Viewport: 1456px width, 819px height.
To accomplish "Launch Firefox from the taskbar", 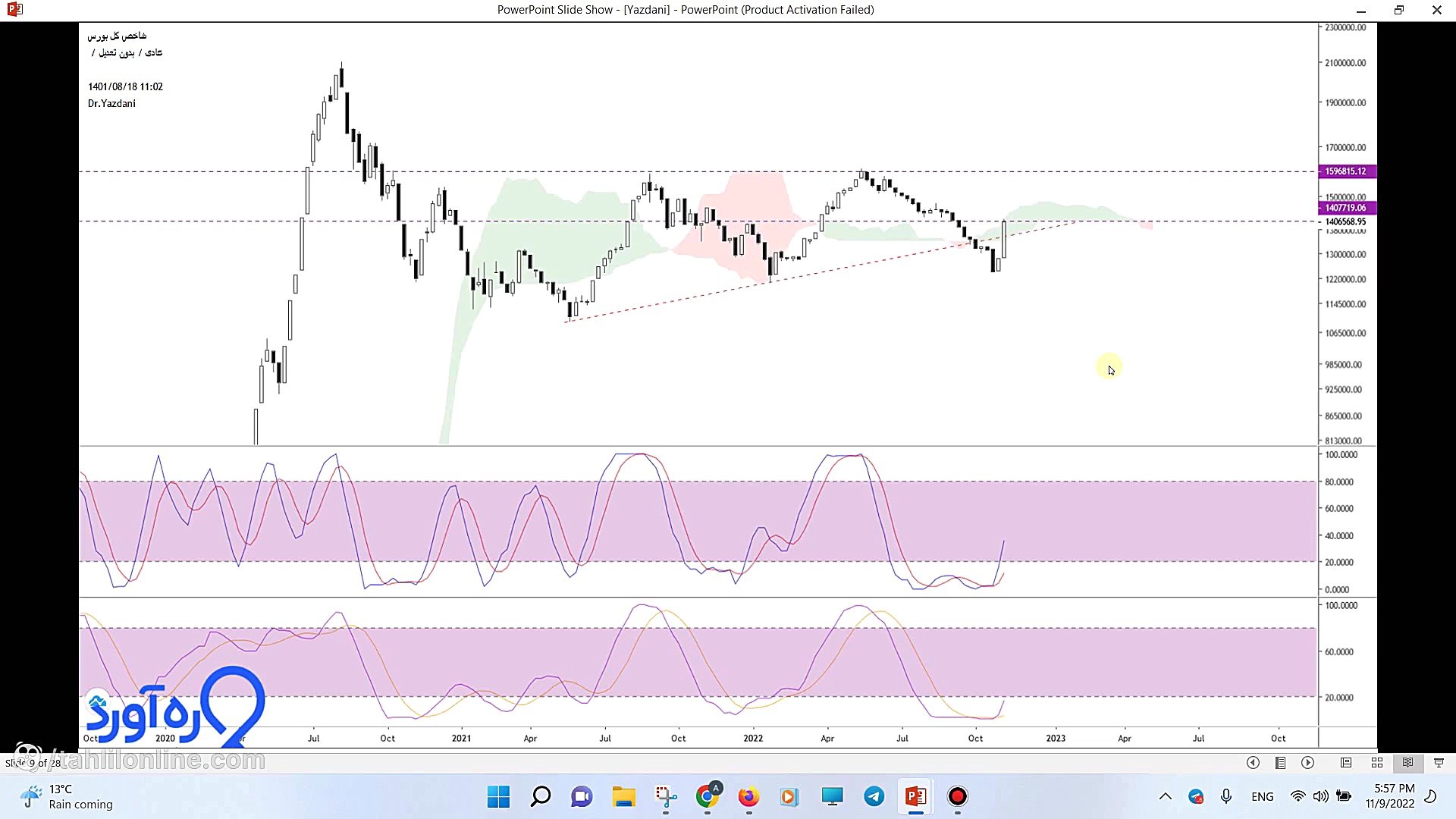I will pyautogui.click(x=748, y=796).
